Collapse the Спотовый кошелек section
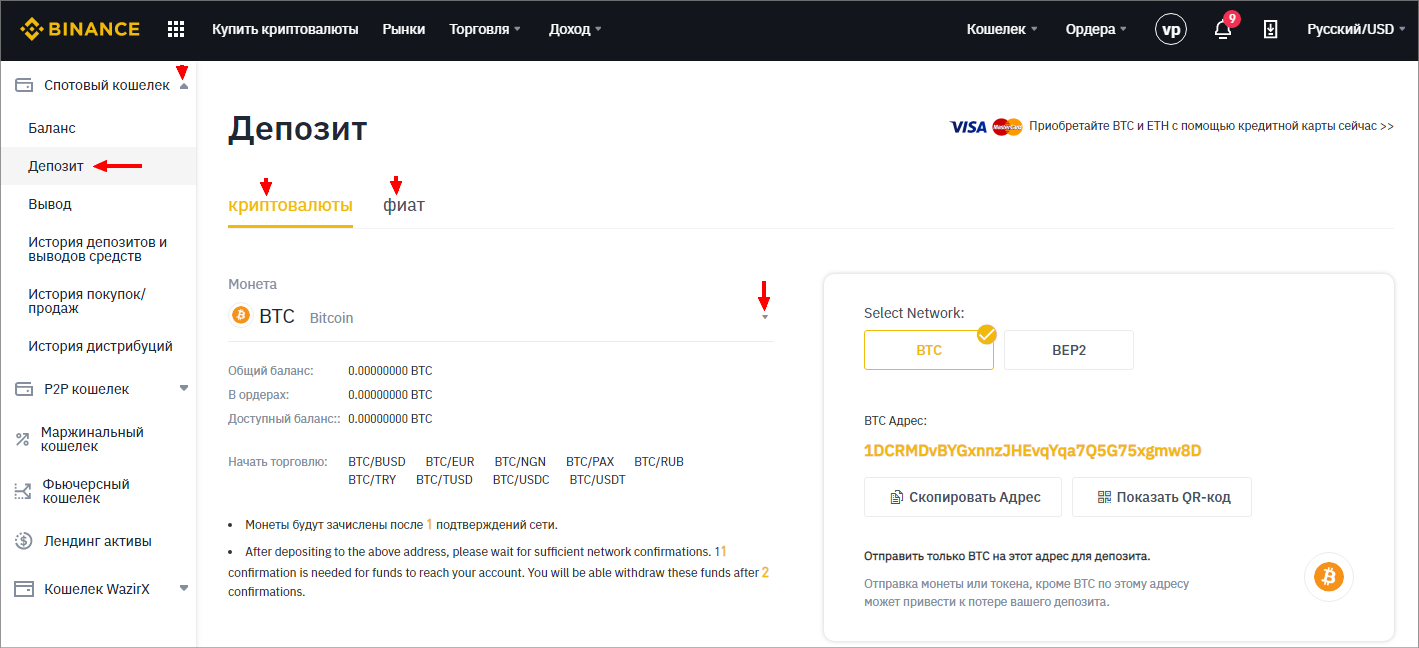The height and width of the screenshot is (648, 1419). pos(183,86)
